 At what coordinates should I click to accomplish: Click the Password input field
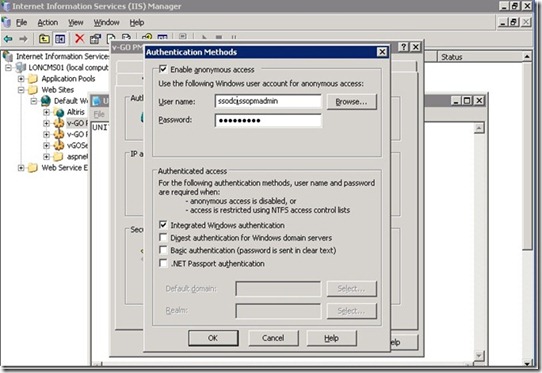point(268,120)
